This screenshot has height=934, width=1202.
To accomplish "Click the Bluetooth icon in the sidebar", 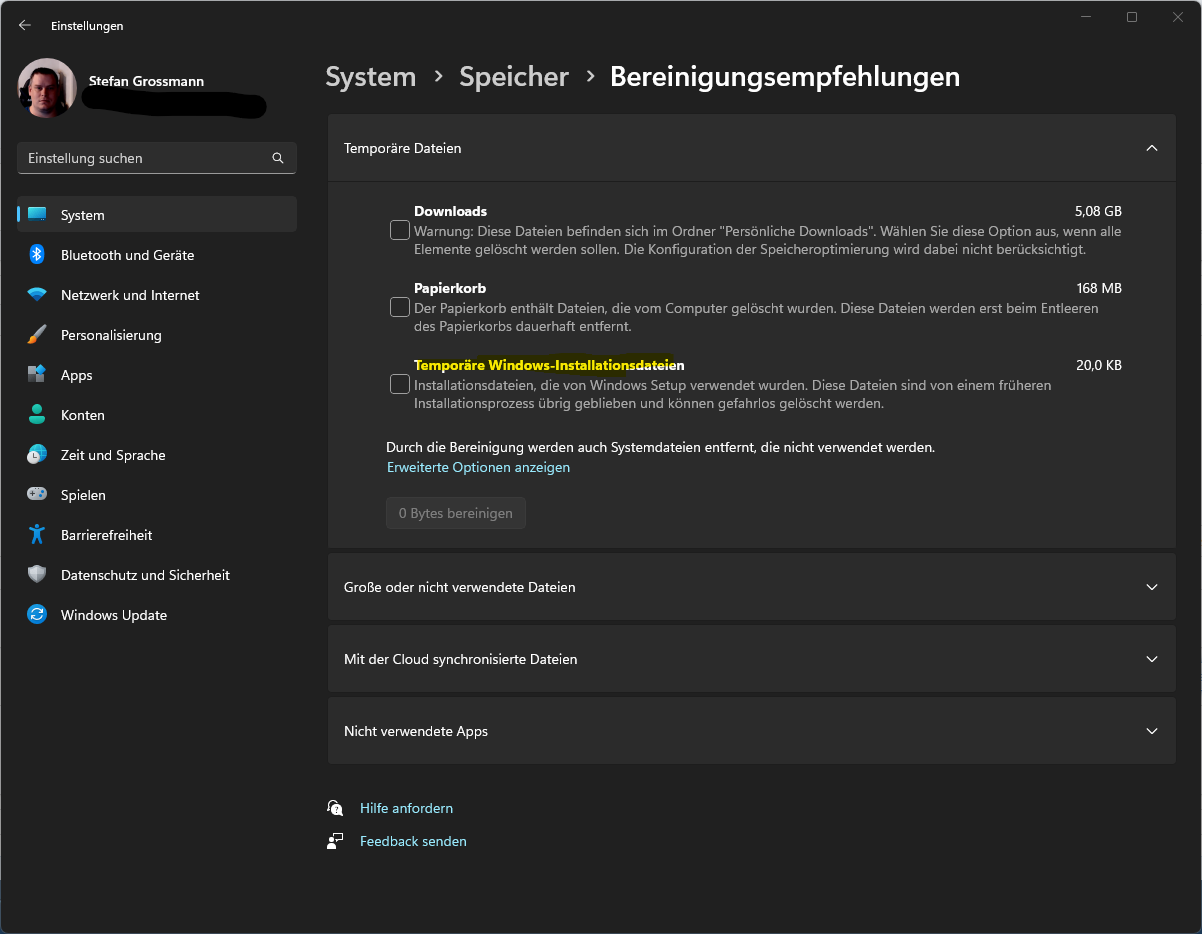I will click(37, 255).
